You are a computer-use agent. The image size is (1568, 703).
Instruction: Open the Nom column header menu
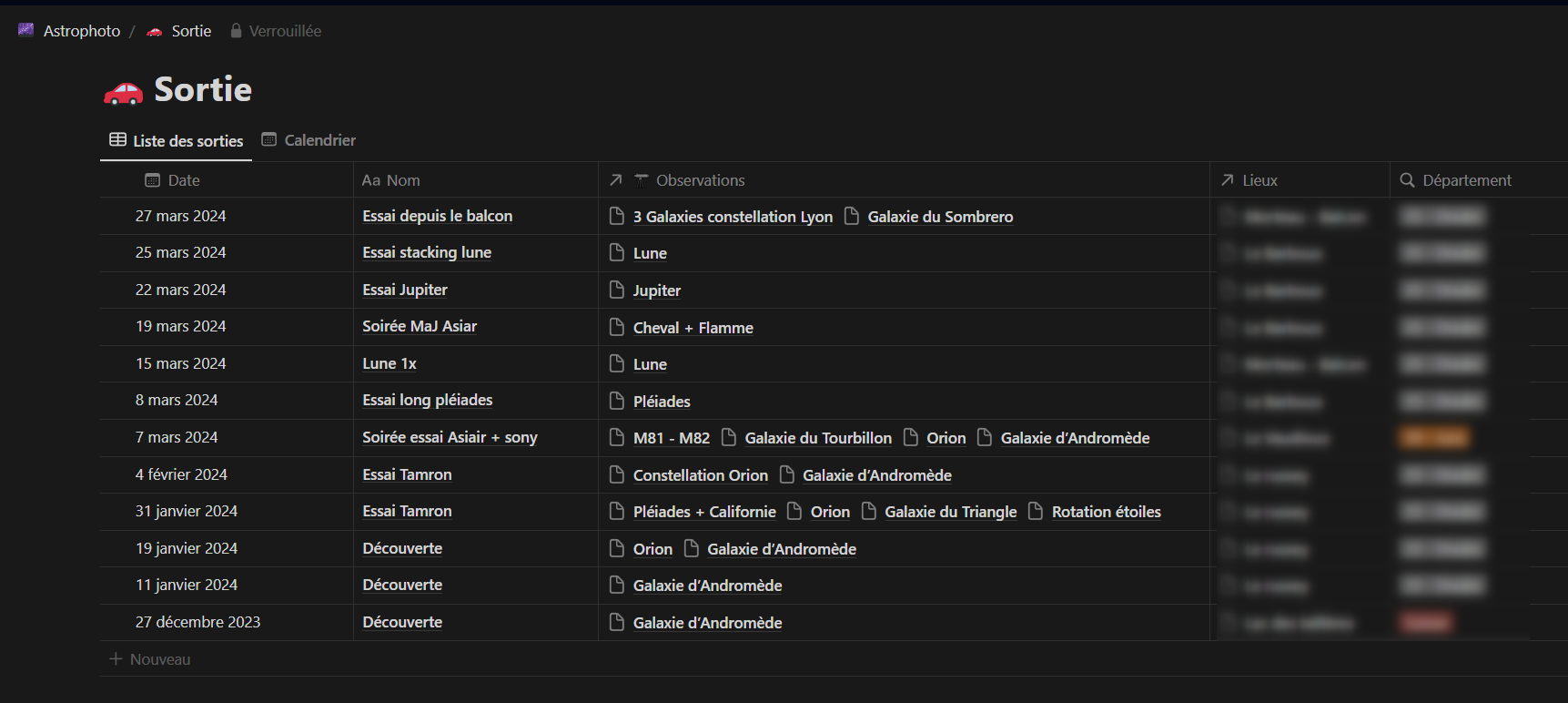391,180
